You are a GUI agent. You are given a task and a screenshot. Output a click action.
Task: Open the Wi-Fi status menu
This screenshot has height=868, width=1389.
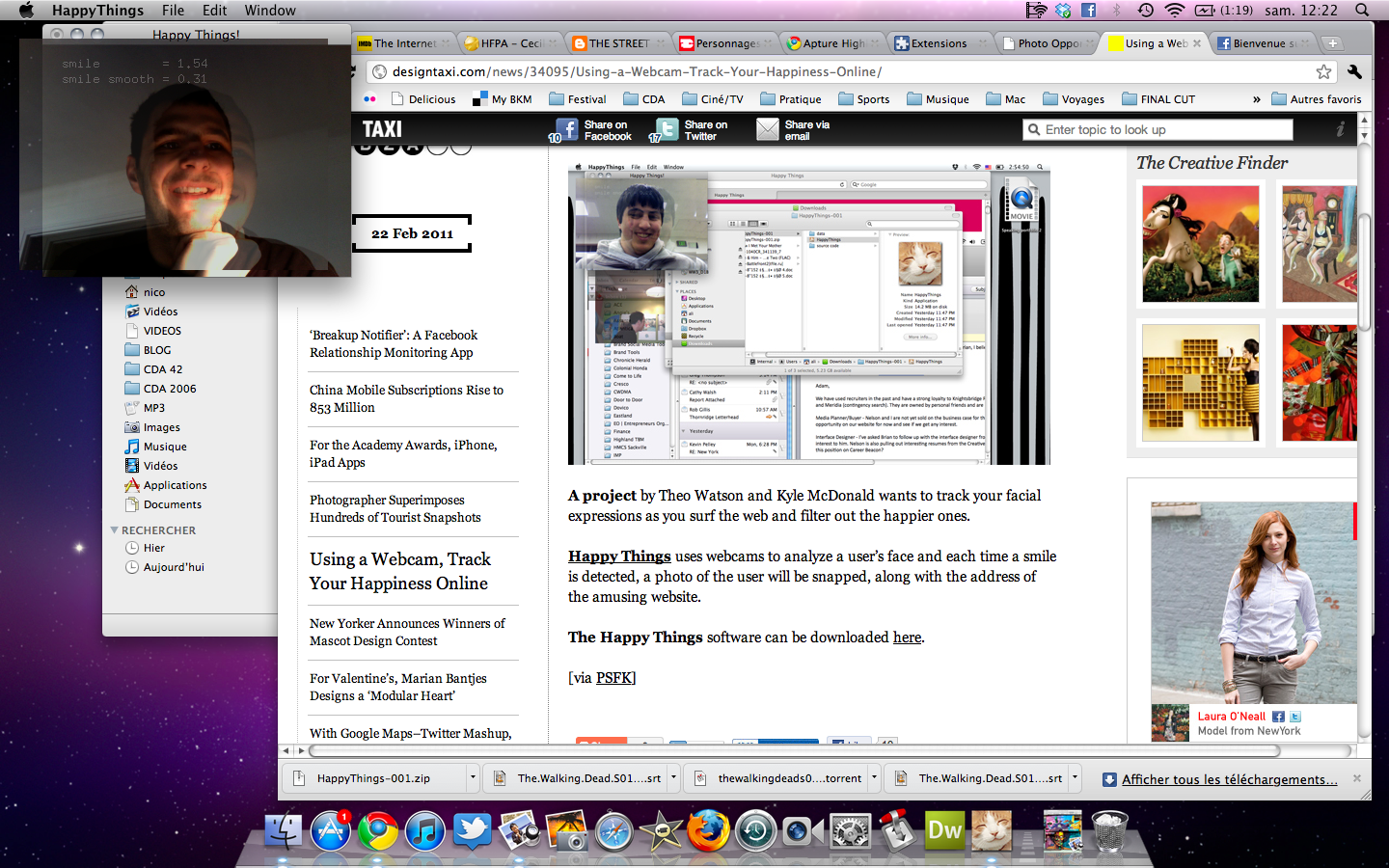(x=1174, y=11)
